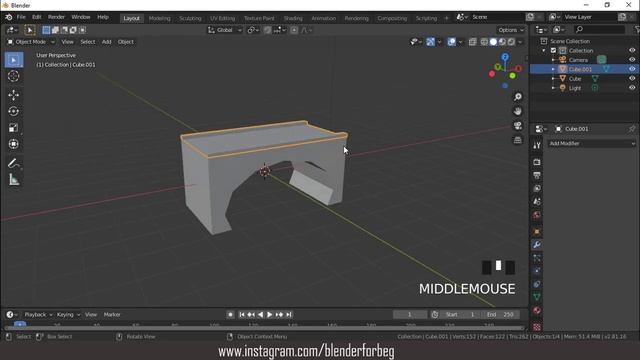Open the Edit menu
Screen dimensions: 640x360
tap(37, 17)
